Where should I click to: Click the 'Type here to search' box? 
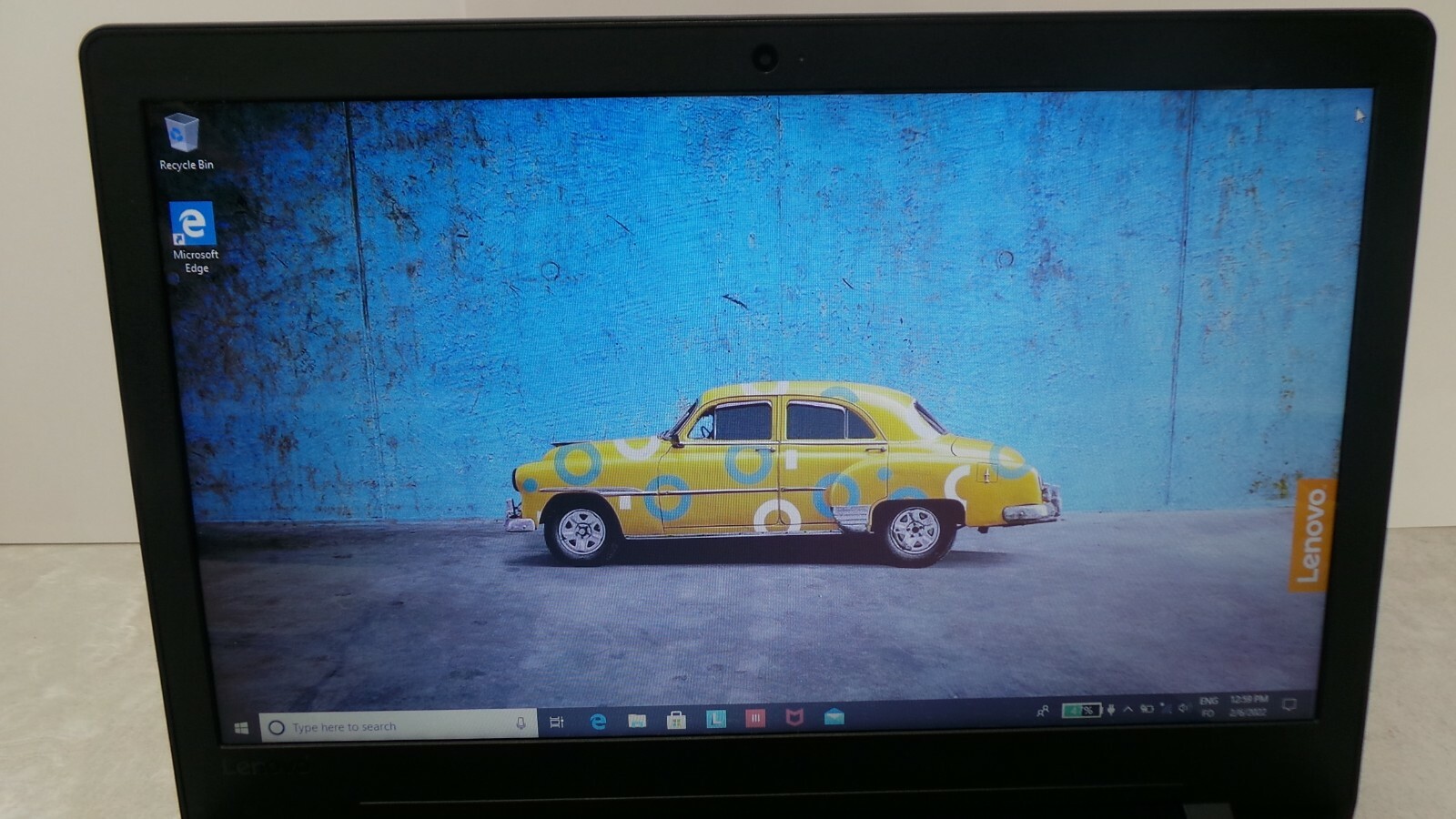pos(398,726)
